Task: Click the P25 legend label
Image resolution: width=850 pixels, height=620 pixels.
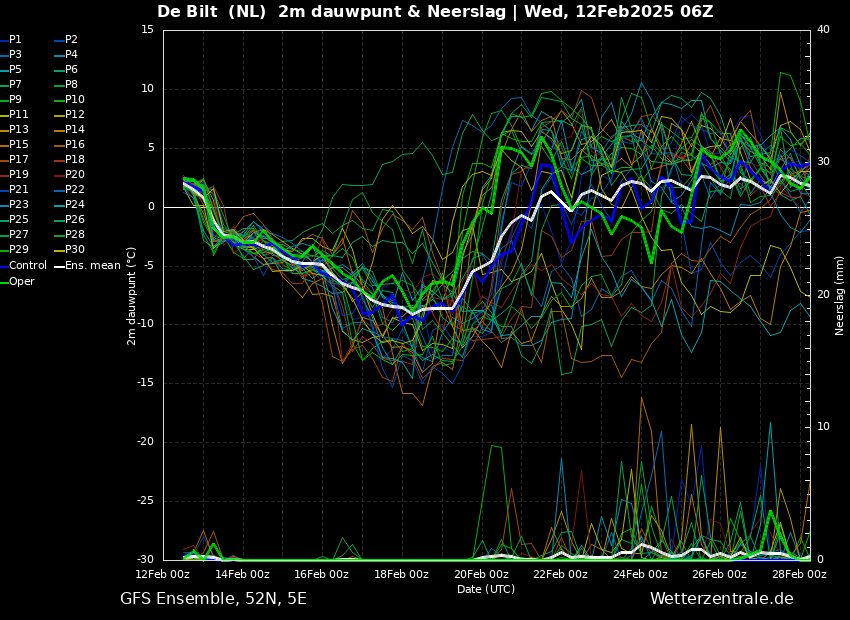Action: [x=18, y=219]
